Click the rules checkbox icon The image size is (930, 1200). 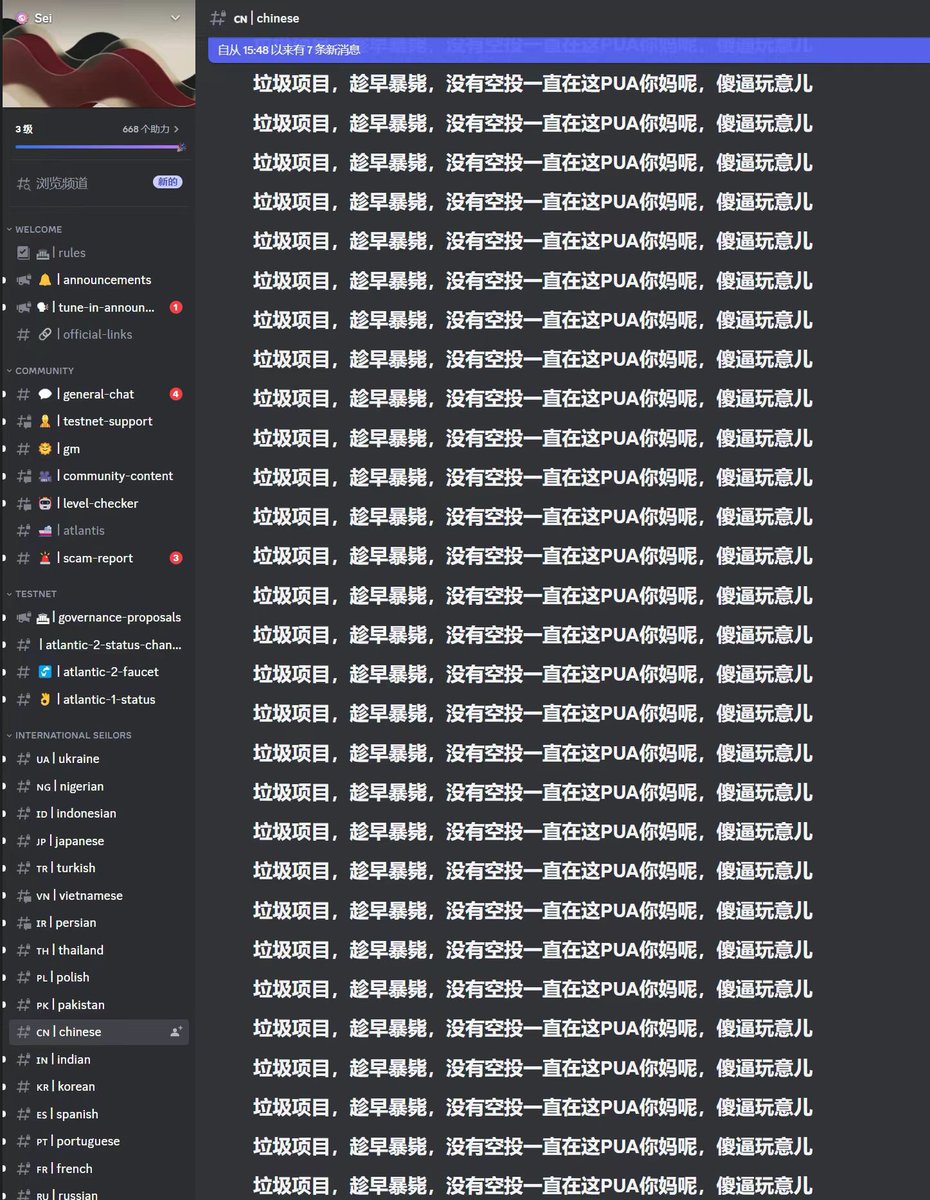click(x=23, y=253)
